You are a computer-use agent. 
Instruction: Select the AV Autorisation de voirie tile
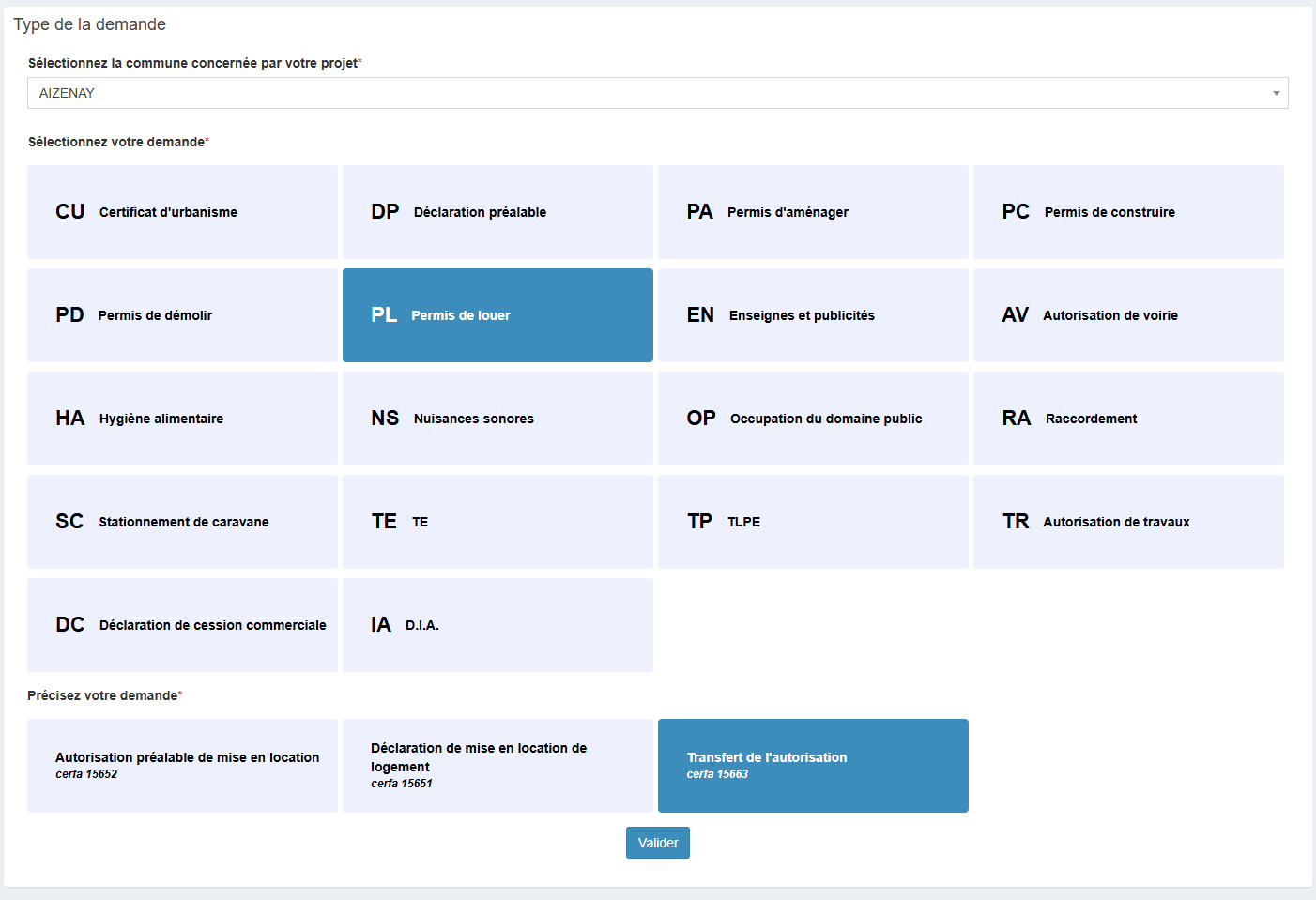coord(1128,315)
